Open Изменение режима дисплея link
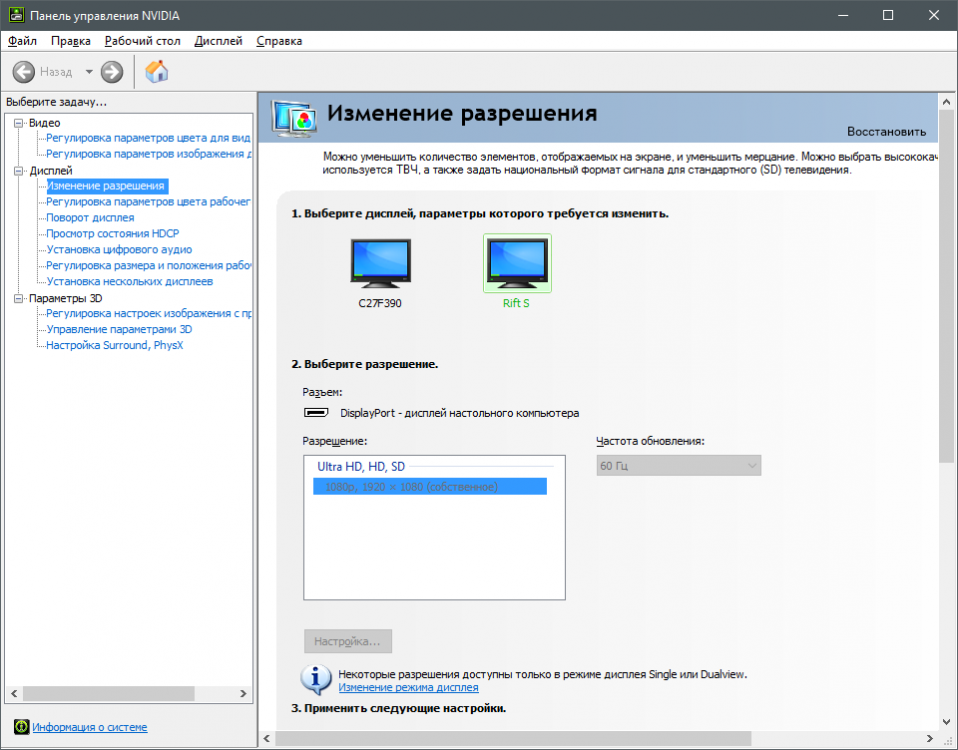This screenshot has width=958, height=750. [408, 688]
